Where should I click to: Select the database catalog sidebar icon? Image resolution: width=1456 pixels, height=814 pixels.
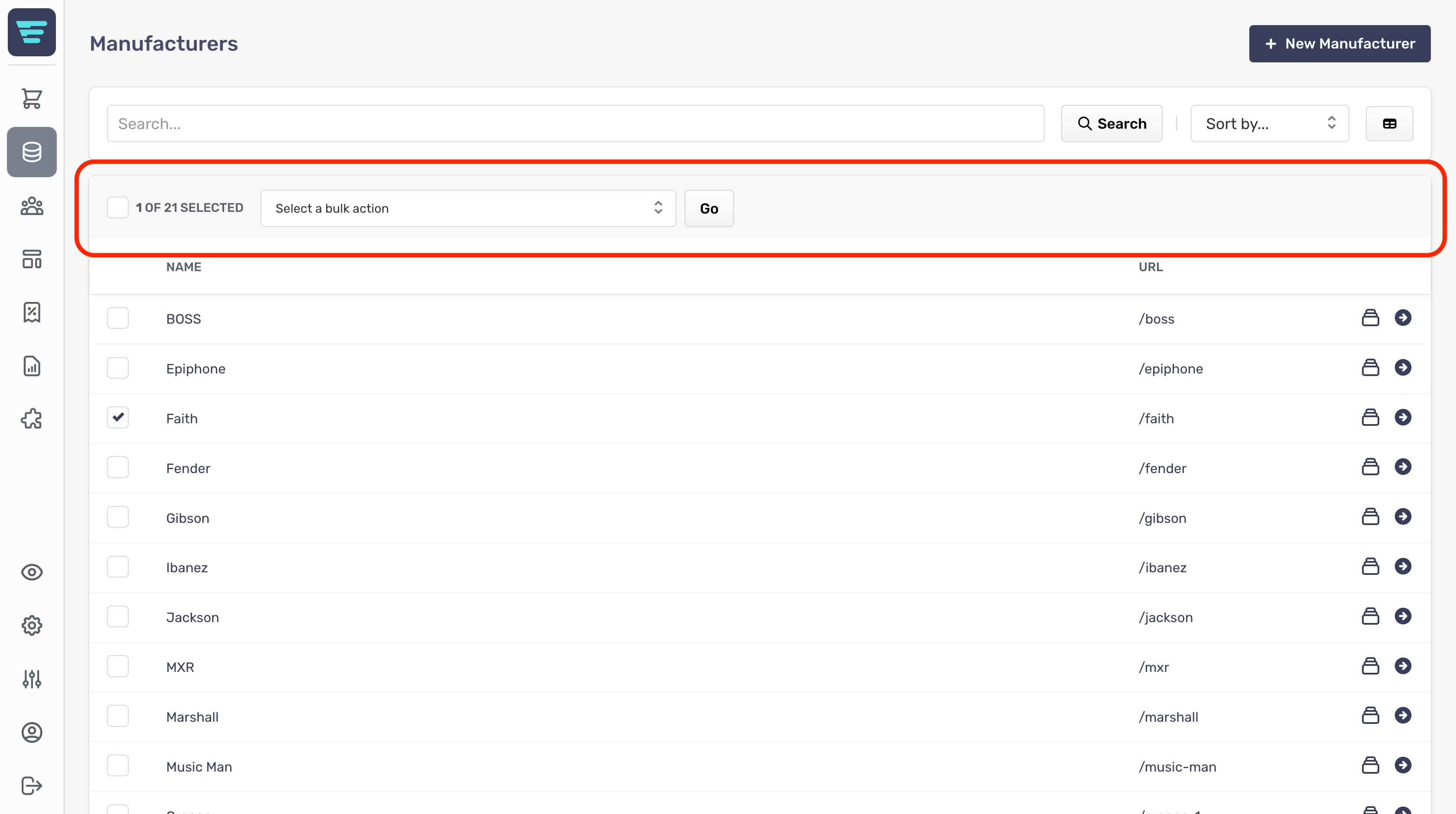[x=32, y=152]
